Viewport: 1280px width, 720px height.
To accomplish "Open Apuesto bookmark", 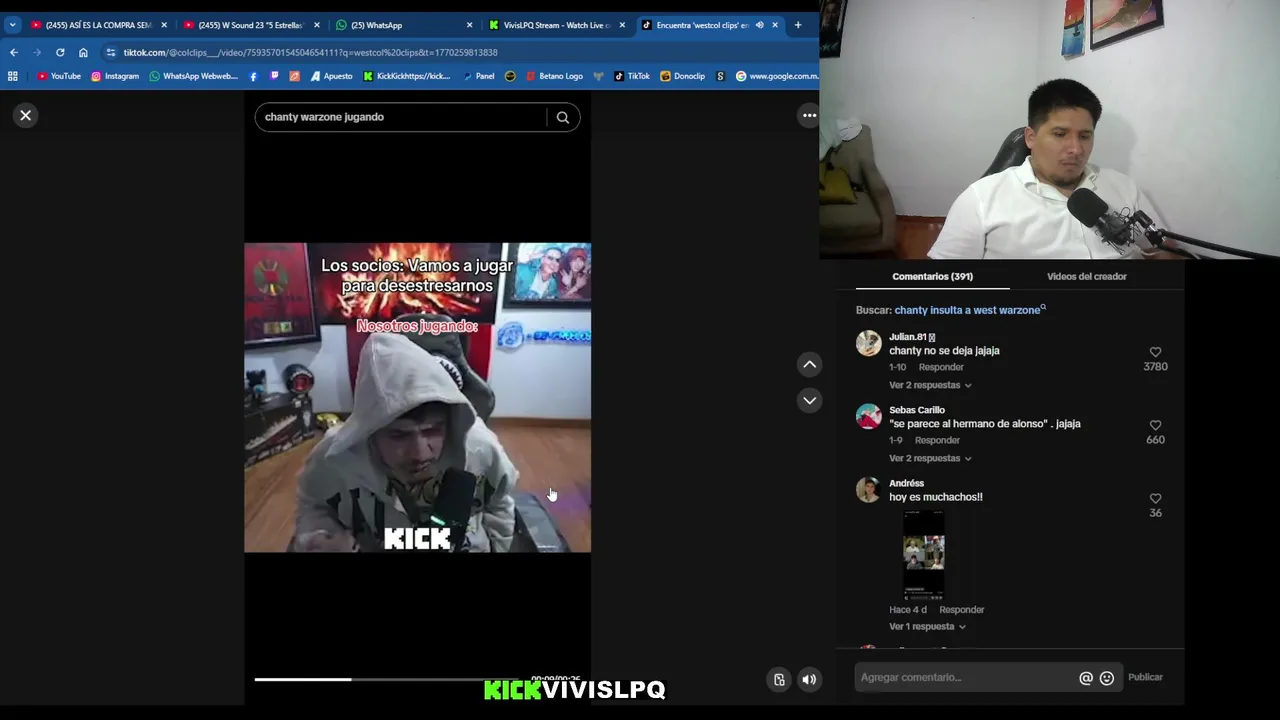I will pos(331,76).
